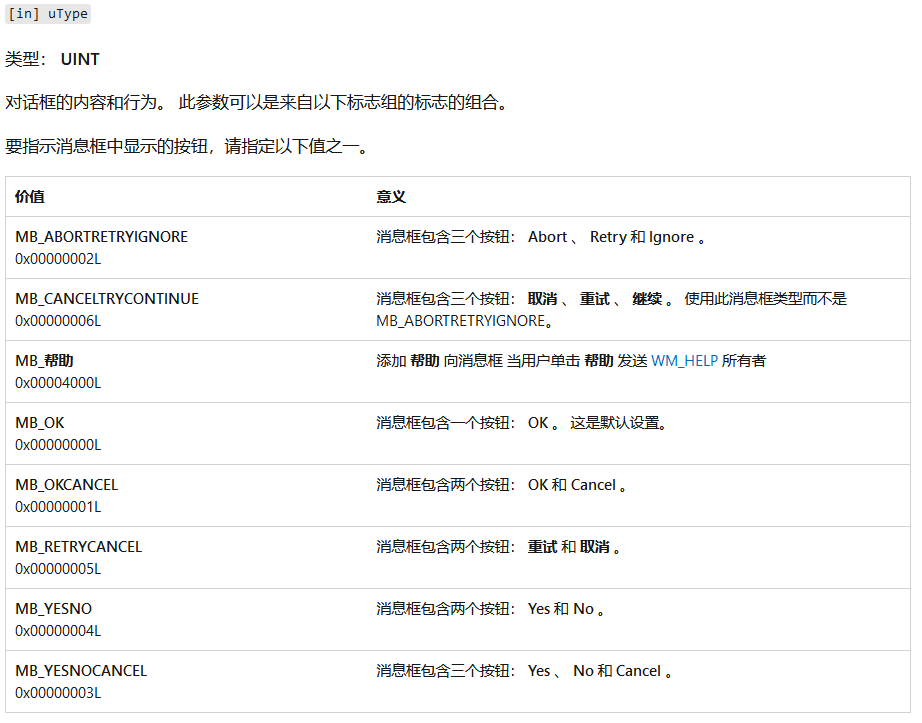
Task: Click the MB_帮助 value name
Action: 44,361
